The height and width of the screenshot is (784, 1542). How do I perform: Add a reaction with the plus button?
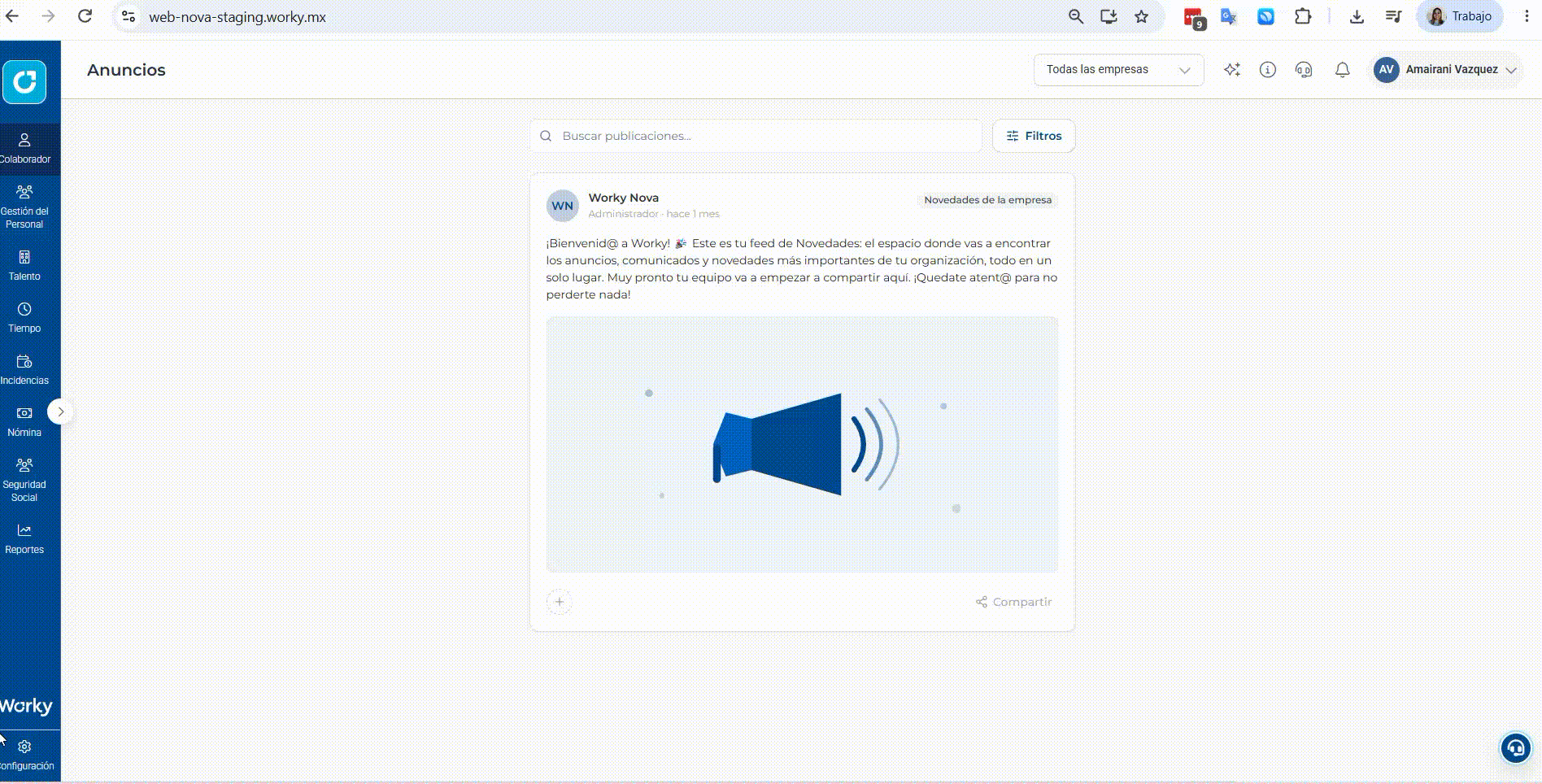coord(560,602)
